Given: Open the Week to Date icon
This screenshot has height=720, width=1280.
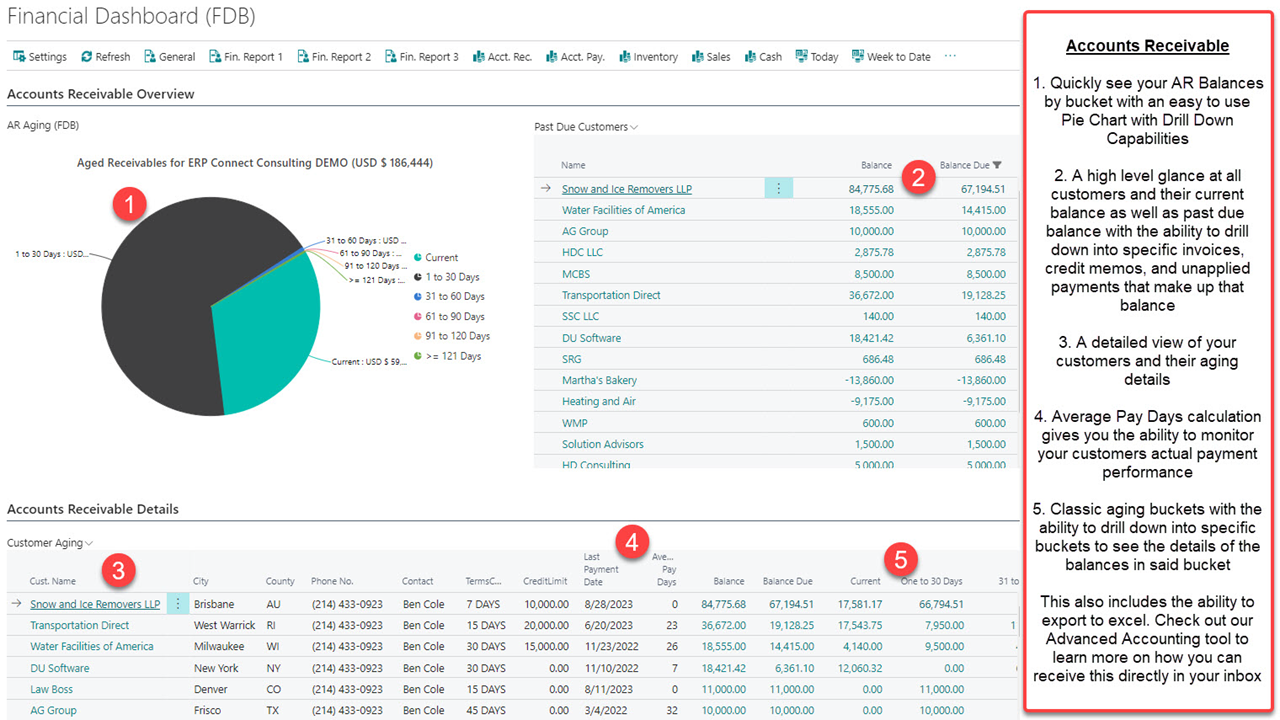Looking at the screenshot, I should tap(858, 57).
